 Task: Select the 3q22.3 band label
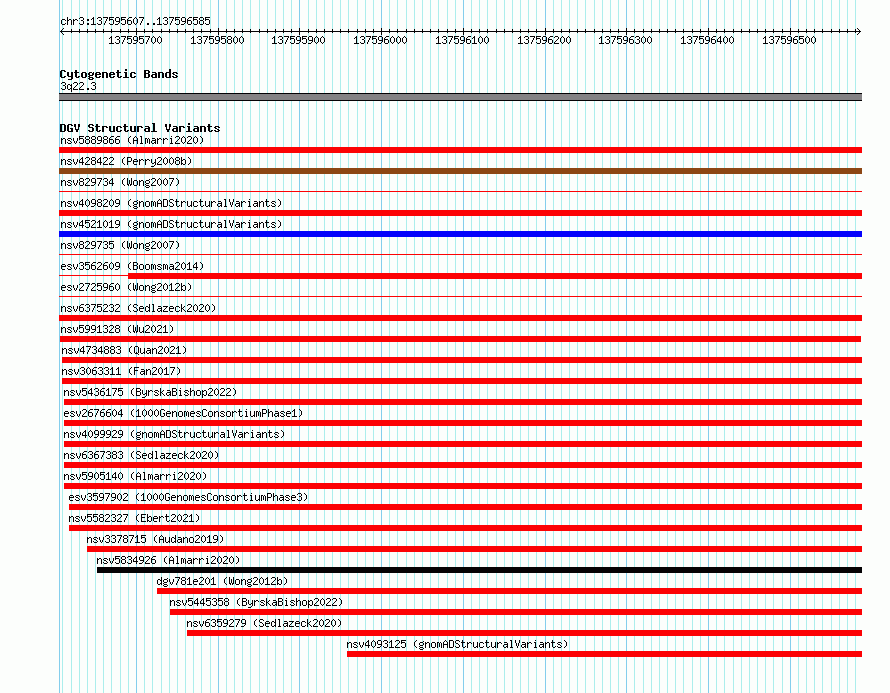(78, 86)
